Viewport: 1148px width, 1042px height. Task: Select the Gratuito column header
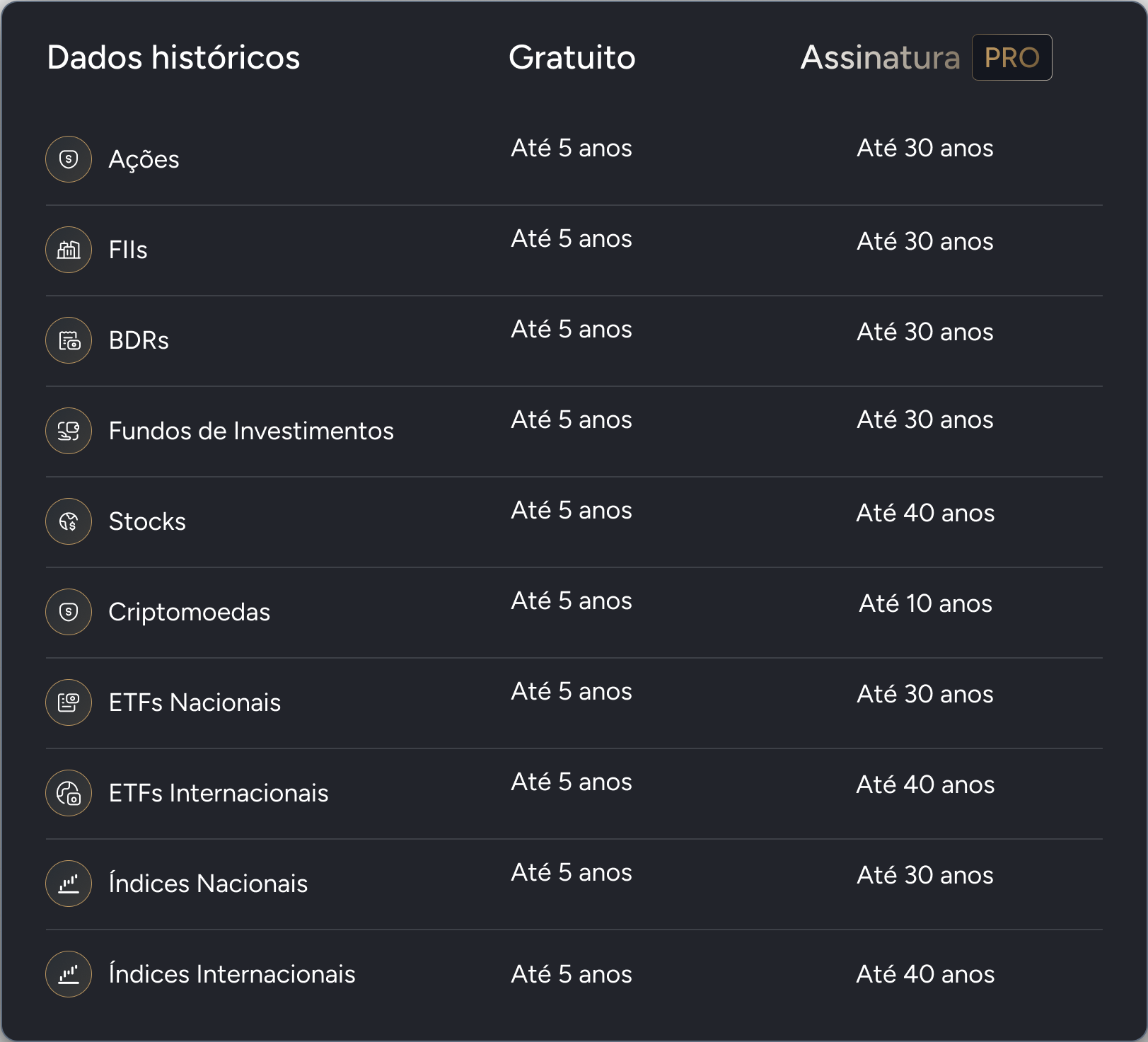pos(572,57)
